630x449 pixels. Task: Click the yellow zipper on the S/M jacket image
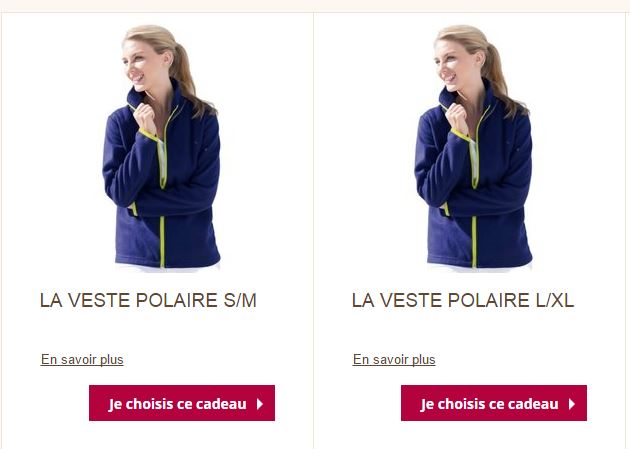pyautogui.click(x=162, y=241)
